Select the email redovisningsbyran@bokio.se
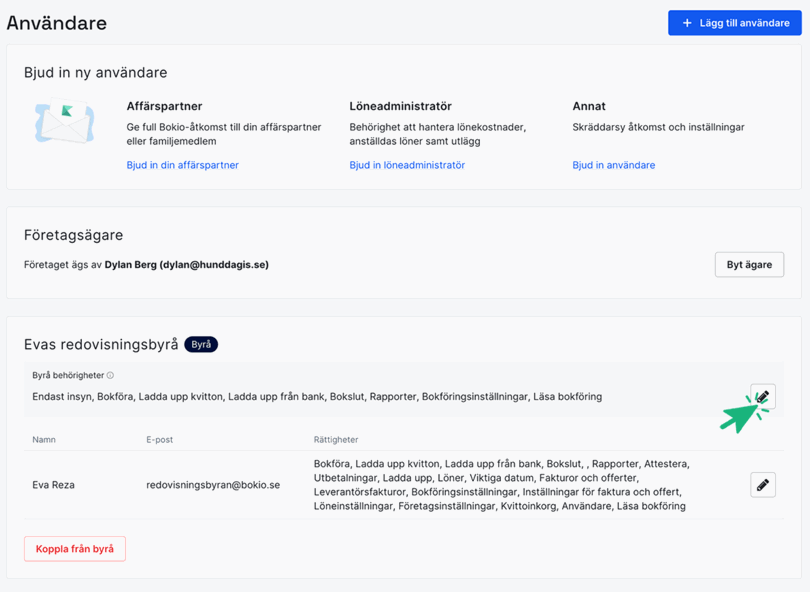Viewport: 810px width, 592px height. click(213, 485)
